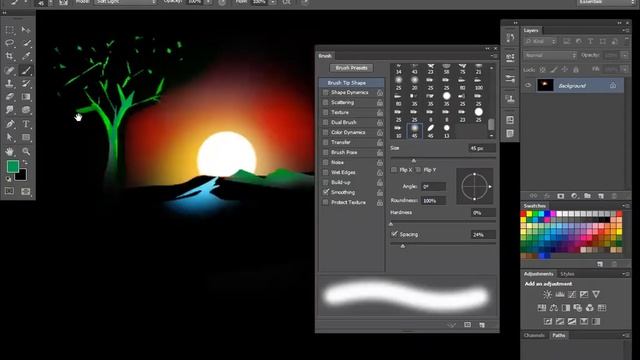
Task: Enable Transfer checkbox
Action: (325, 142)
